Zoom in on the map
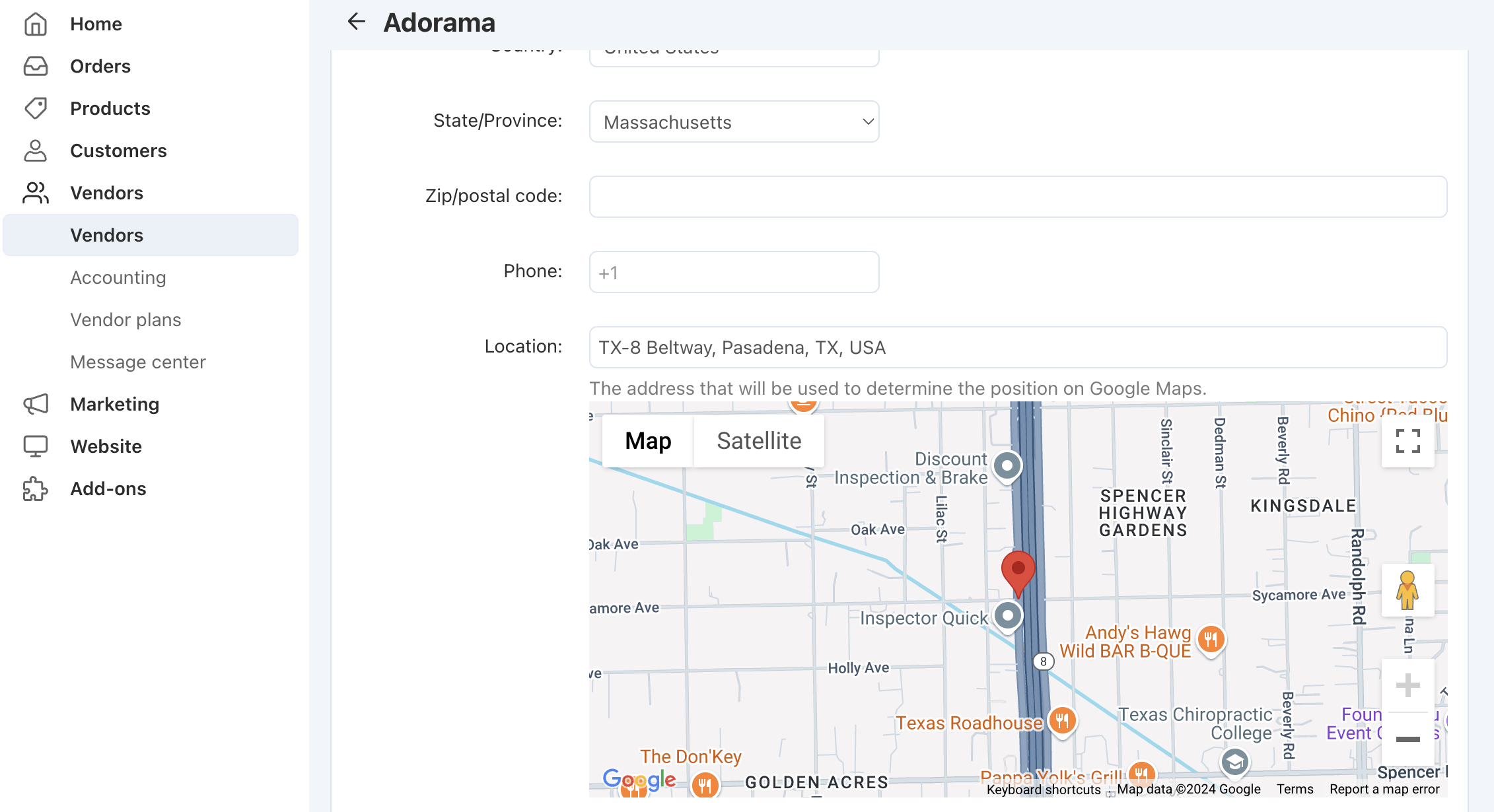This screenshot has height=812, width=1494. coord(1408,685)
